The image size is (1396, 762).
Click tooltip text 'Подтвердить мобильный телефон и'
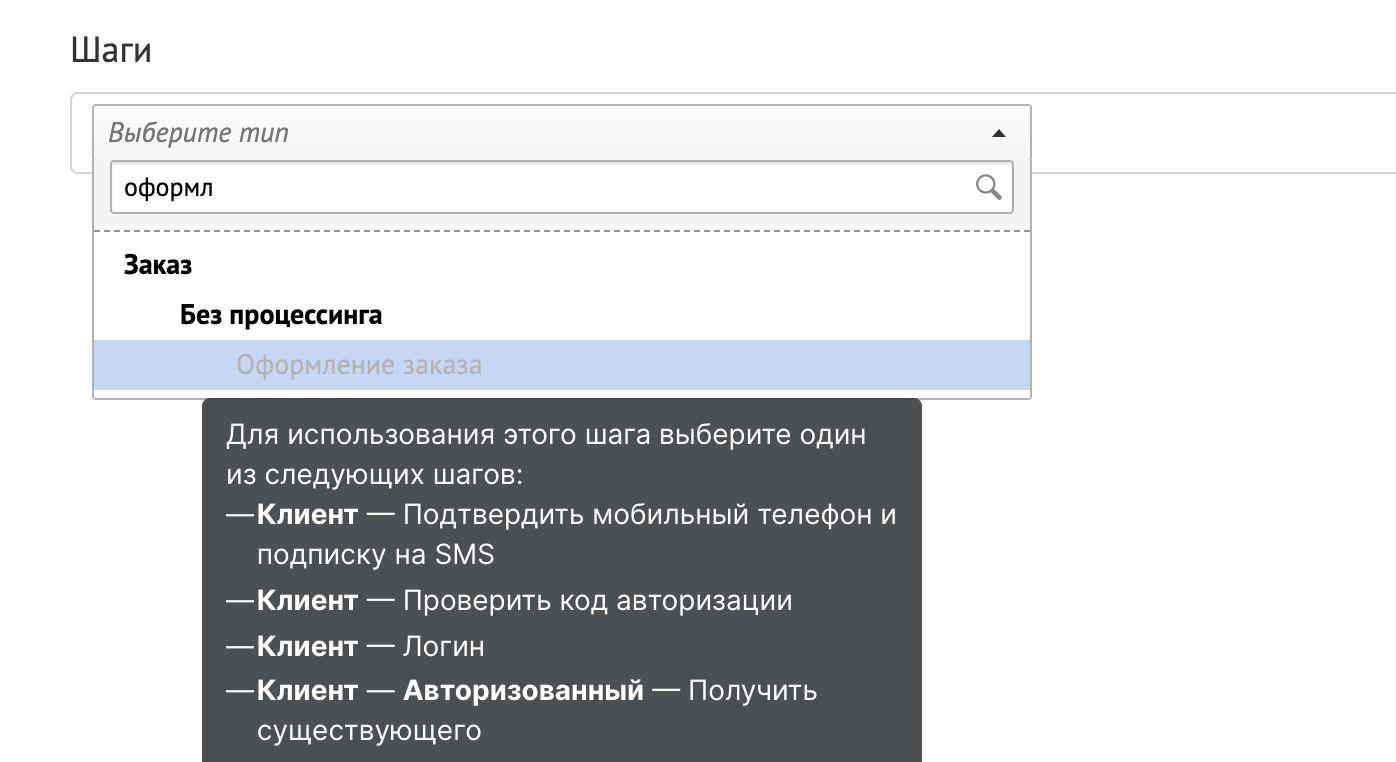coord(650,515)
